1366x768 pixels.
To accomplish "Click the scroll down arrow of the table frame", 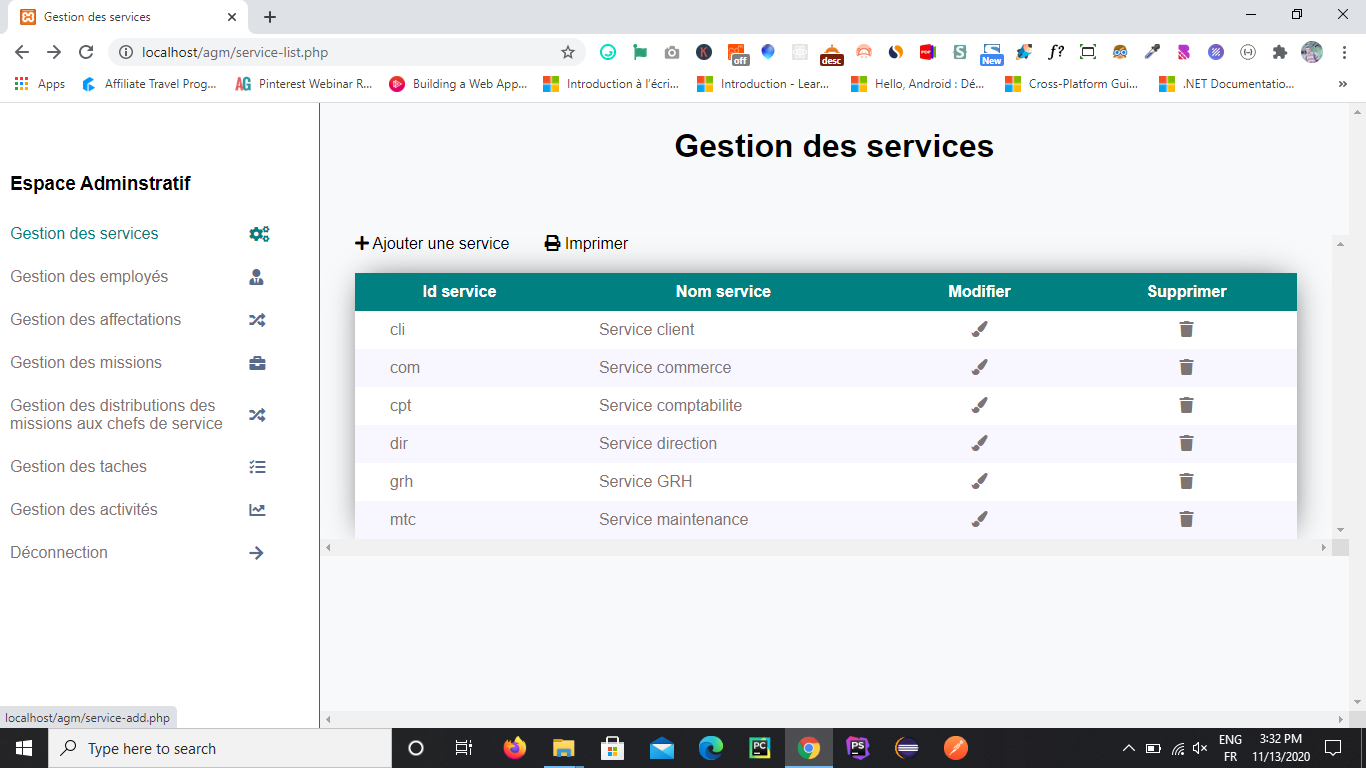I will [1340, 530].
